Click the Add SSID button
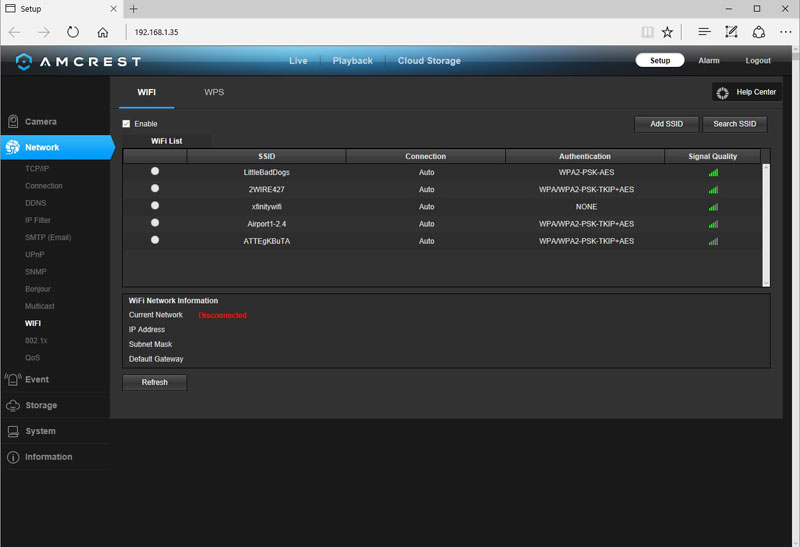This screenshot has width=800, height=547. [666, 124]
